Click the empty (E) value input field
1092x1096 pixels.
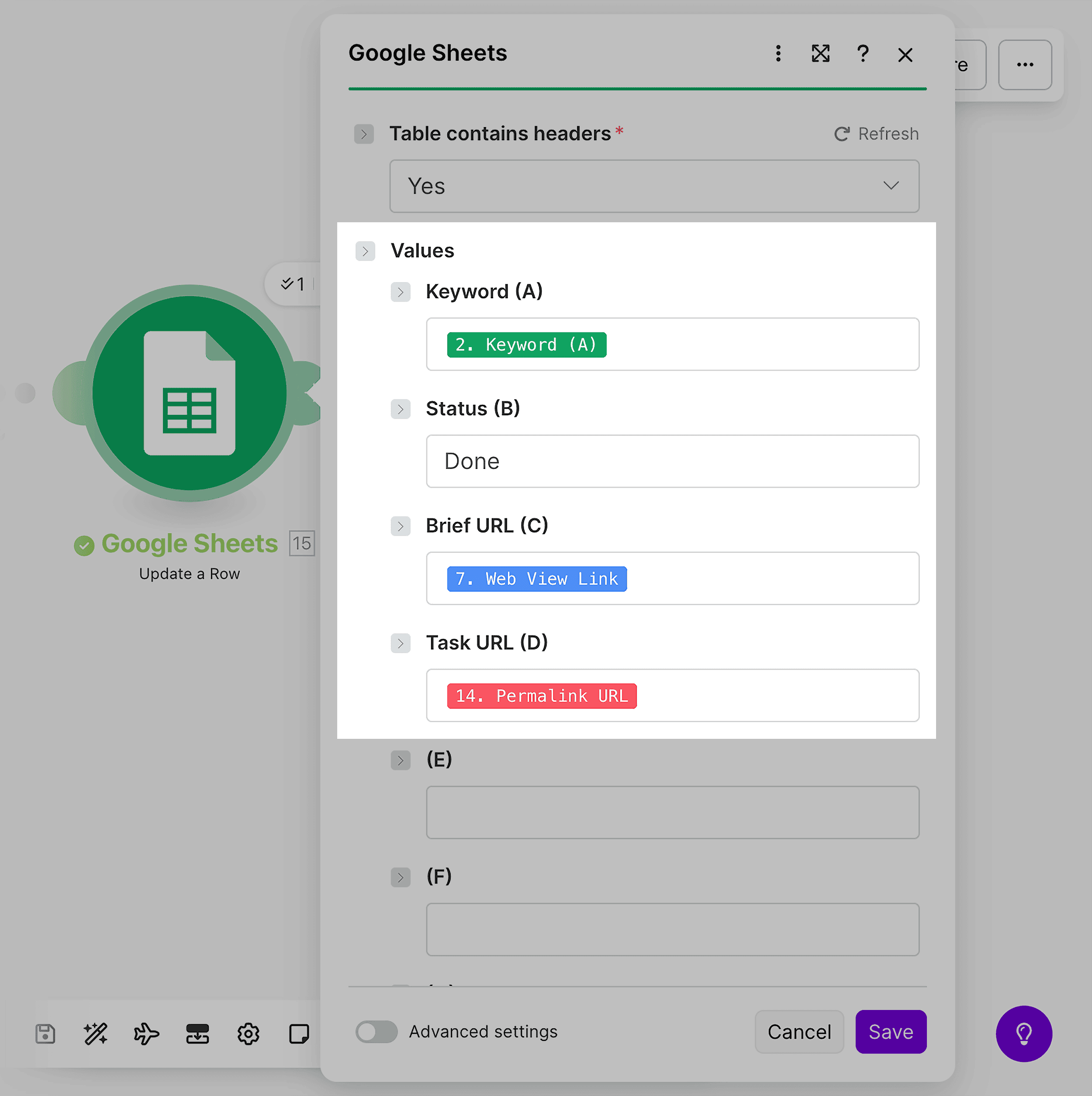tap(672, 812)
